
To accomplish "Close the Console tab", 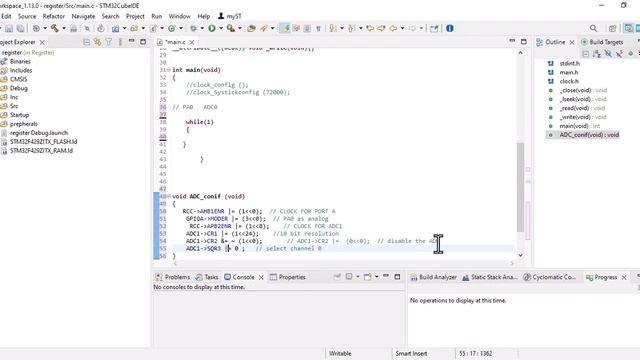I will (x=261, y=277).
